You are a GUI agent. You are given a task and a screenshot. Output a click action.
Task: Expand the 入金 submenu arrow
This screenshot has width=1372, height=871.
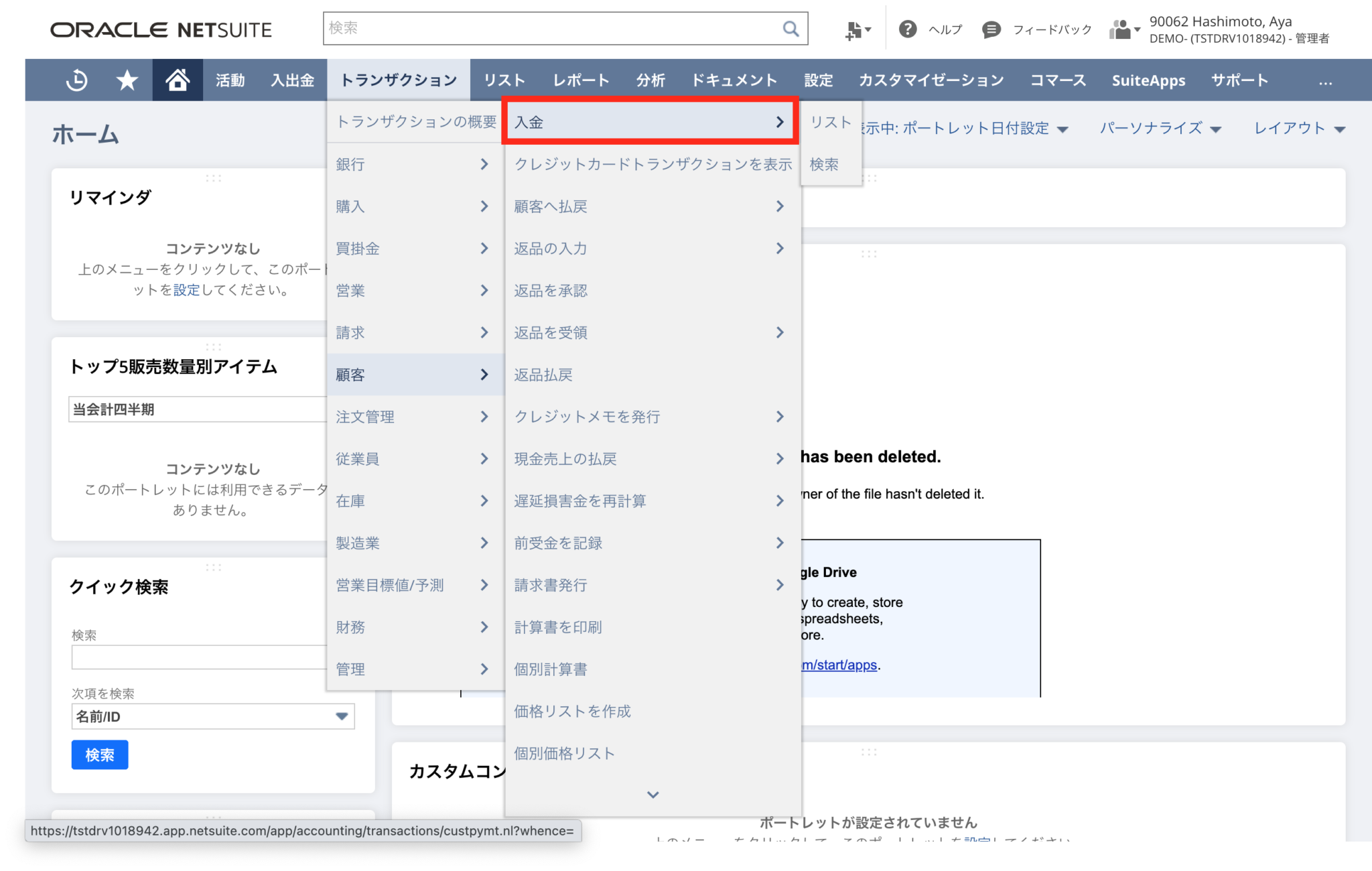(779, 122)
